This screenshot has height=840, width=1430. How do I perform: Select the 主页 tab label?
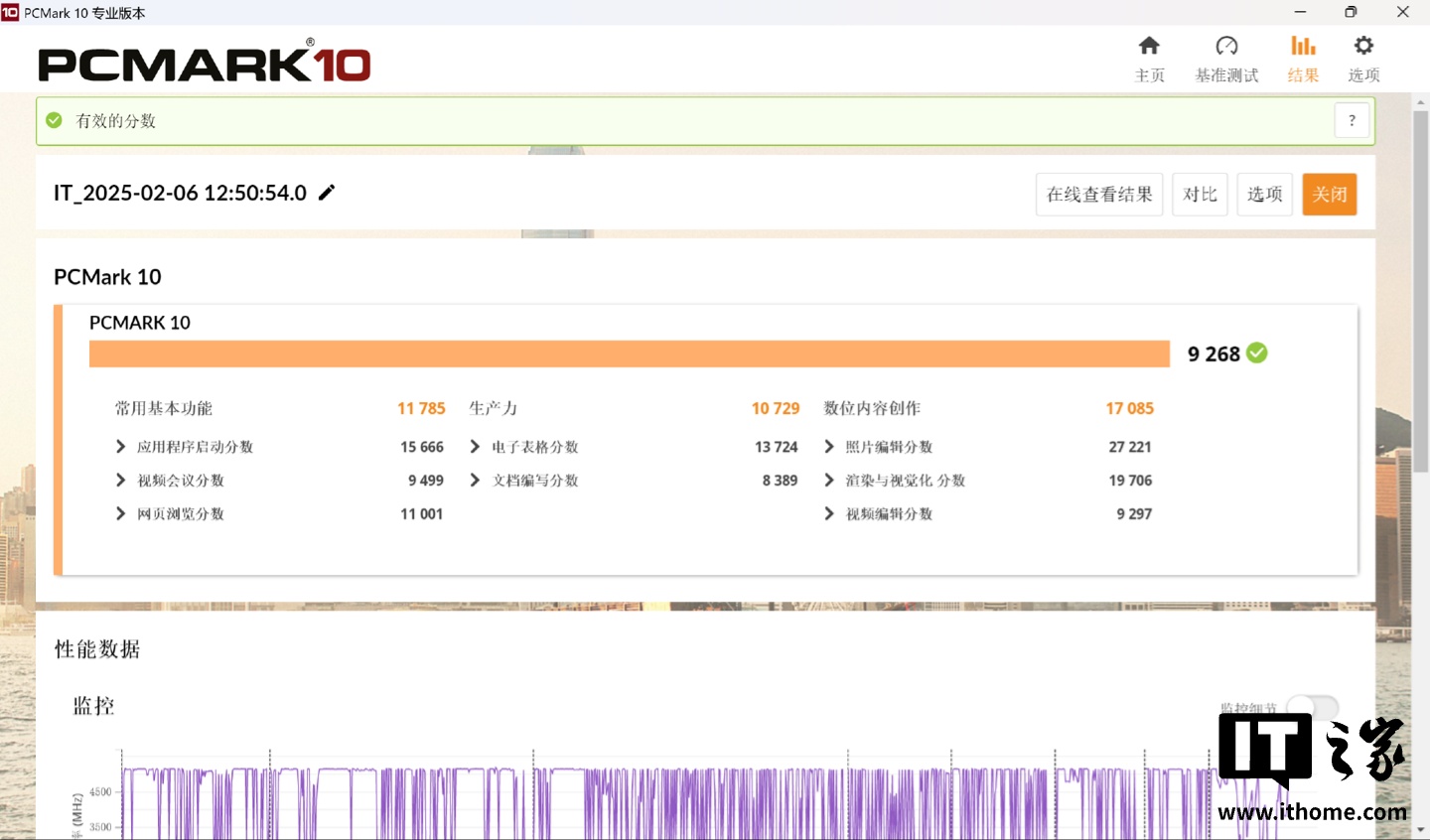[x=1150, y=75]
